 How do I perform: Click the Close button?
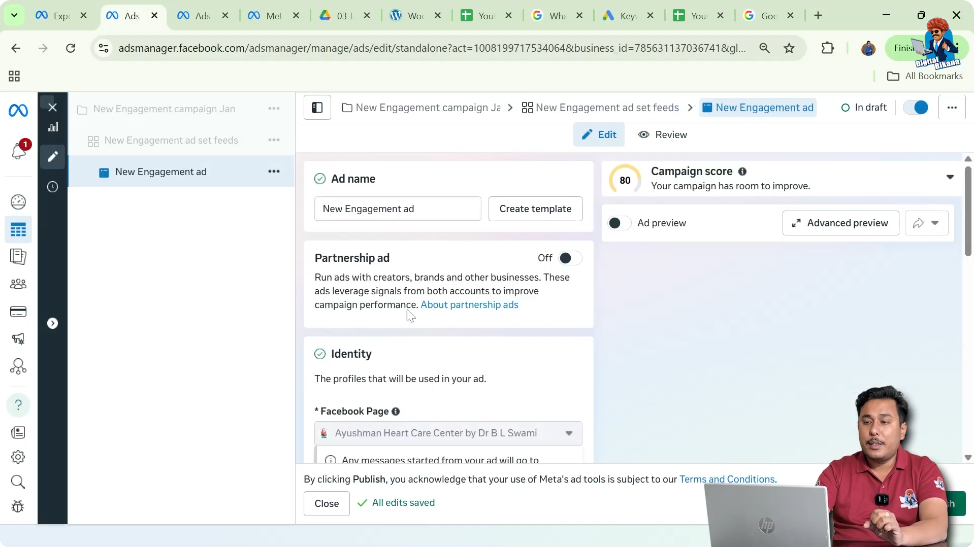(x=326, y=503)
